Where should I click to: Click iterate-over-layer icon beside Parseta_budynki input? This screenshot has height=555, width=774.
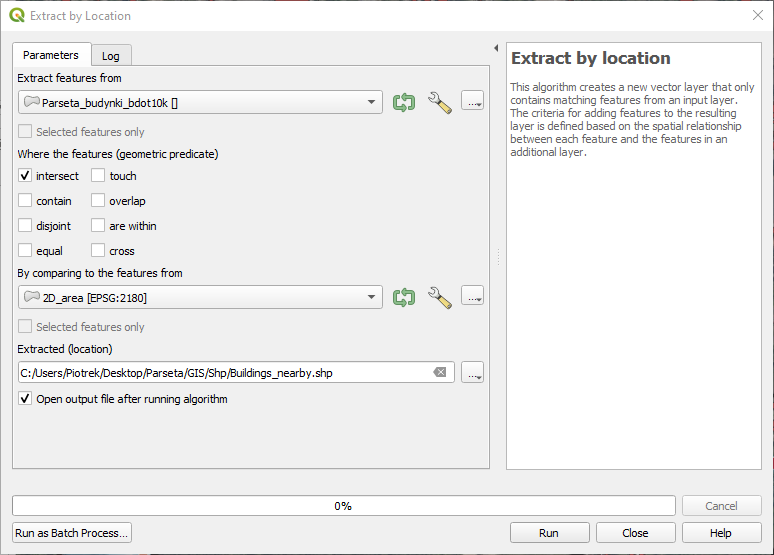(x=404, y=102)
